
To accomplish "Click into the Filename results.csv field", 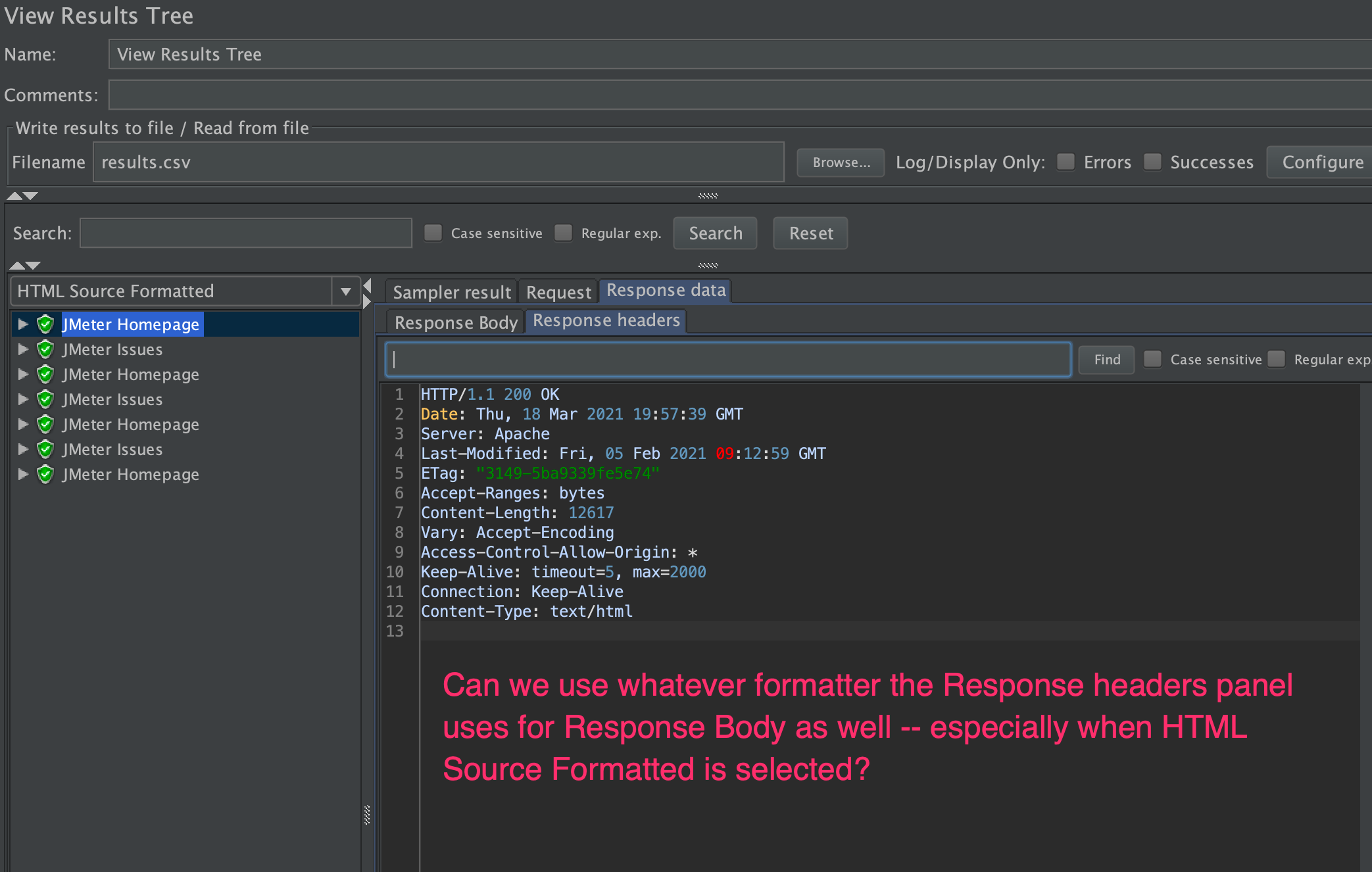I will pyautogui.click(x=438, y=162).
